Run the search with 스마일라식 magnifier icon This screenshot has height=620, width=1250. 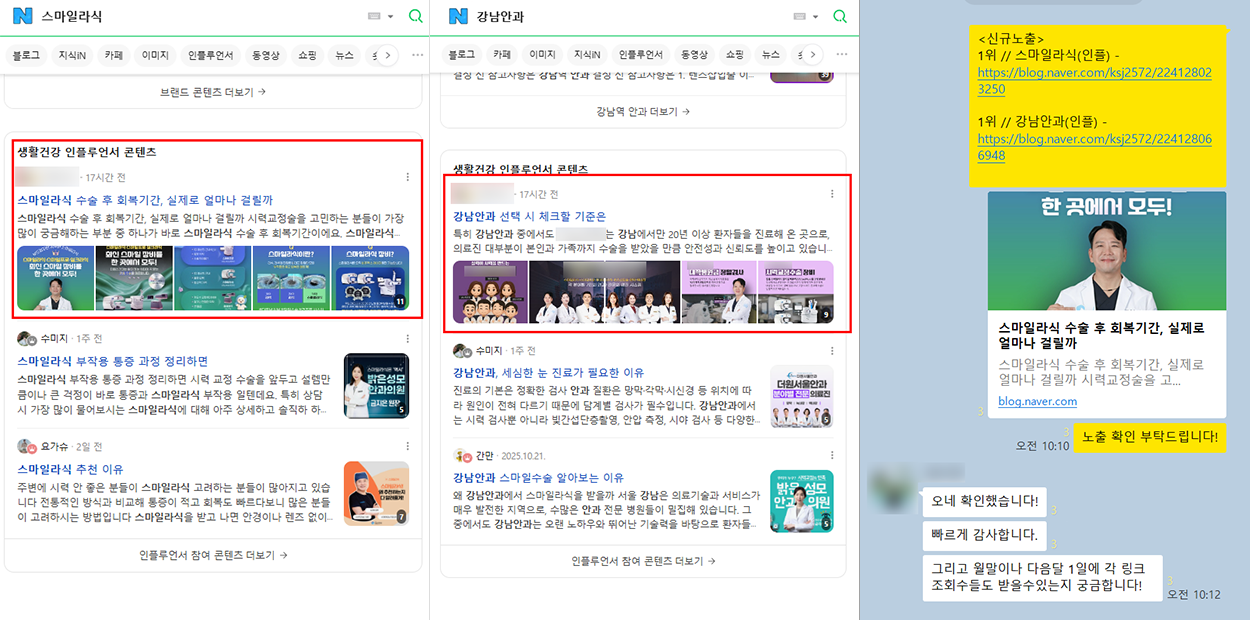click(416, 16)
